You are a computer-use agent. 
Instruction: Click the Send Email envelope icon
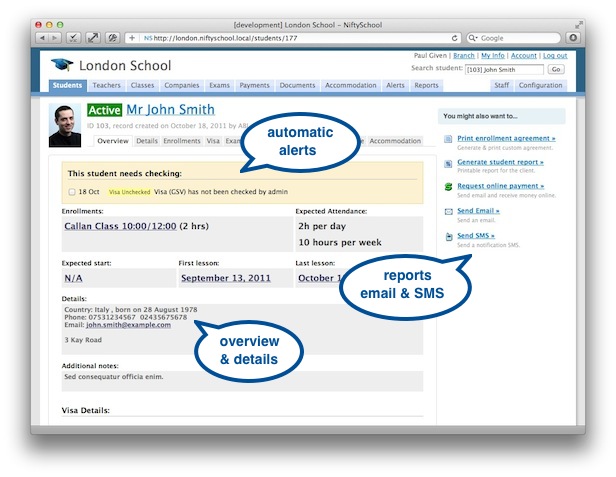pyautogui.click(x=448, y=211)
